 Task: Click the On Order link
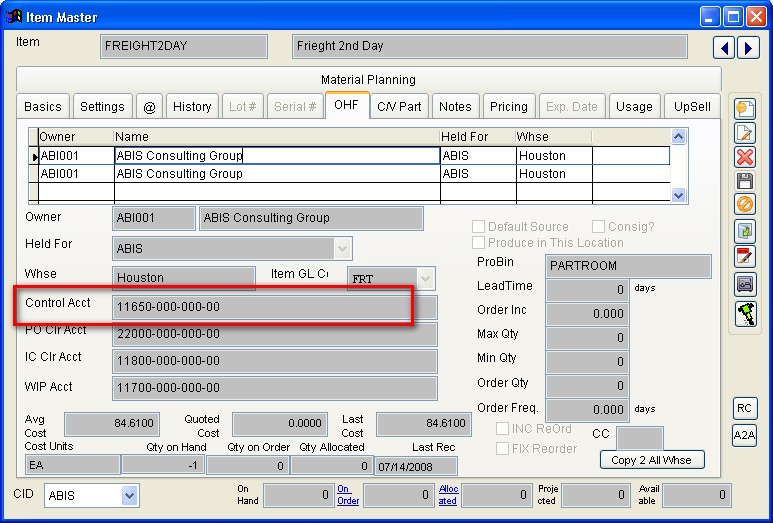click(x=348, y=494)
